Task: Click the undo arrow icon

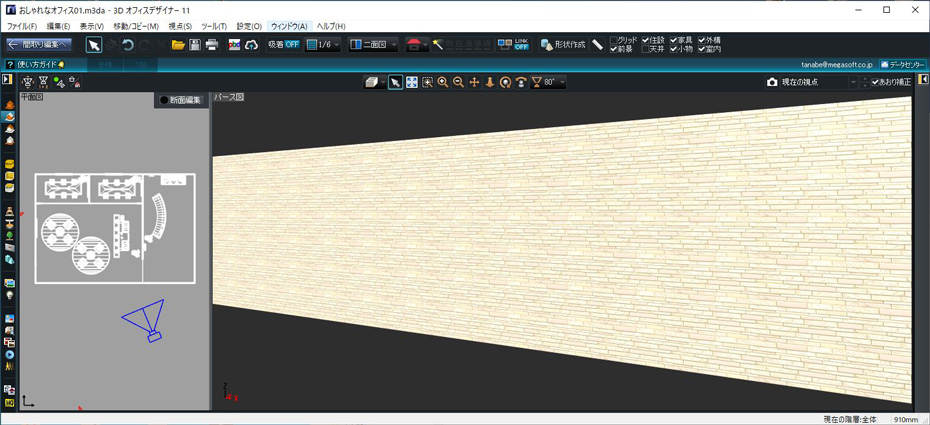Action: pyautogui.click(x=128, y=45)
